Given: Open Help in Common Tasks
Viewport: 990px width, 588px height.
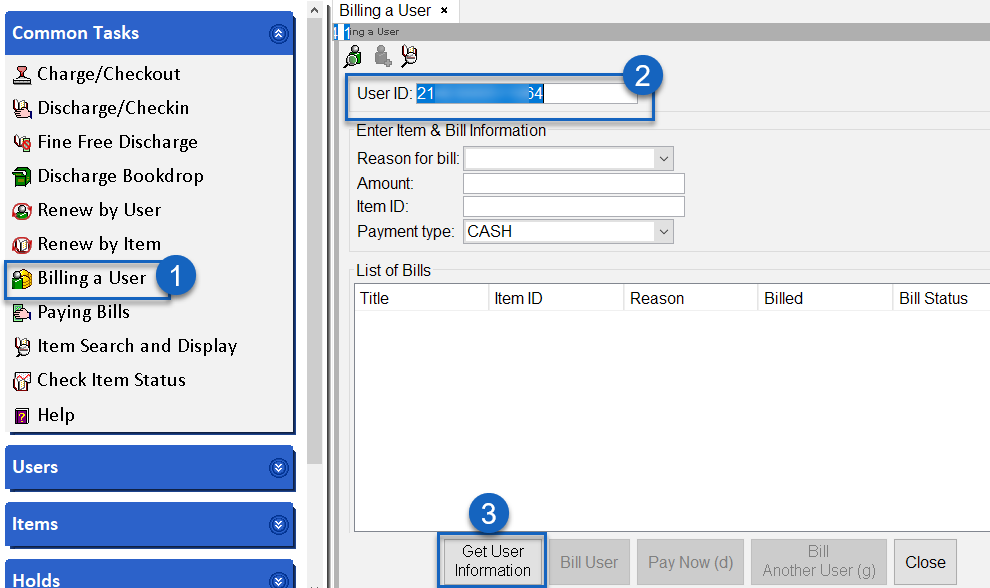Looking at the screenshot, I should (x=56, y=416).
